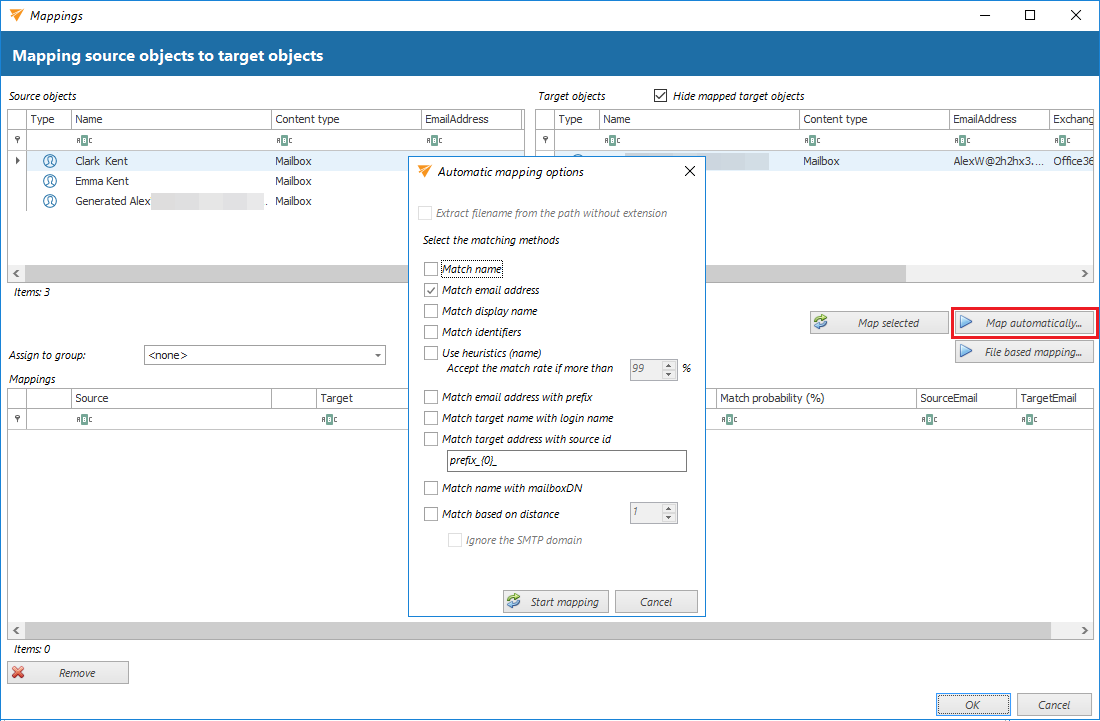Enable the Match name checkbox

pyautogui.click(x=431, y=269)
